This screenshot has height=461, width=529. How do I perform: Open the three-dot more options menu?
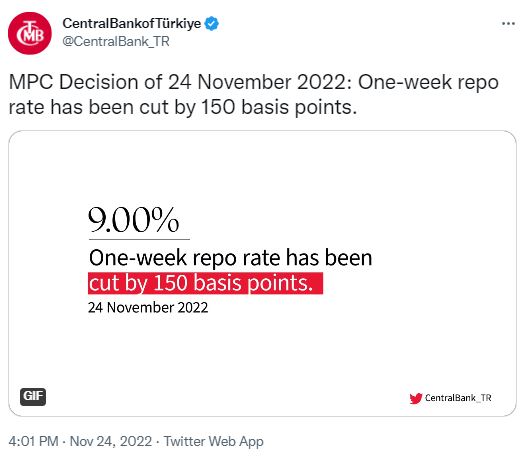(508, 24)
